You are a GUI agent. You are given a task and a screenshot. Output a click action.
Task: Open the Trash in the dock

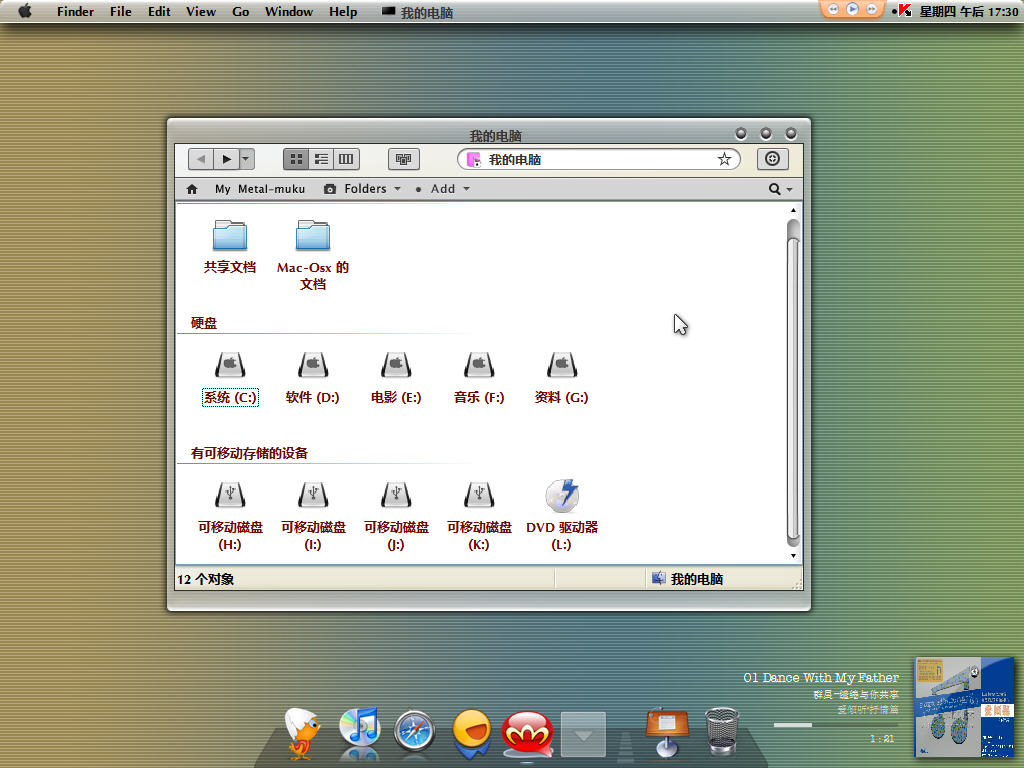(722, 731)
